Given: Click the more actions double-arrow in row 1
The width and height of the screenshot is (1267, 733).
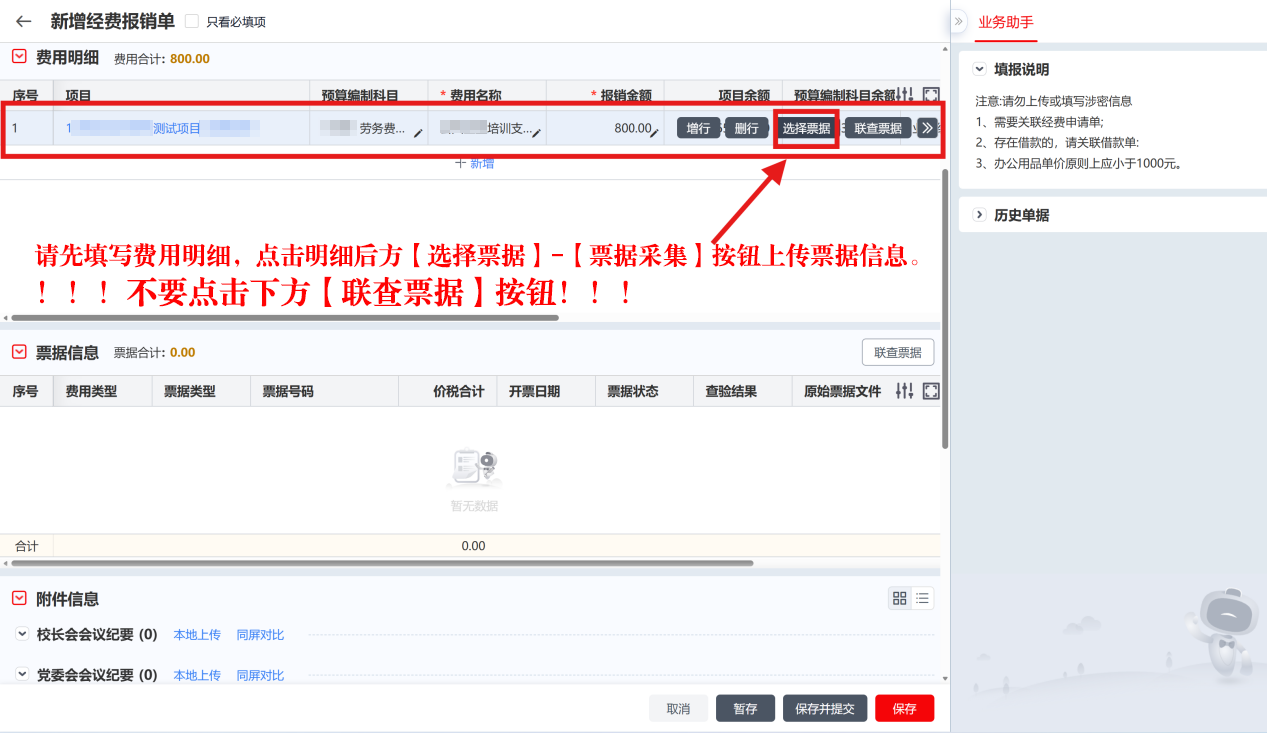Looking at the screenshot, I should [927, 128].
